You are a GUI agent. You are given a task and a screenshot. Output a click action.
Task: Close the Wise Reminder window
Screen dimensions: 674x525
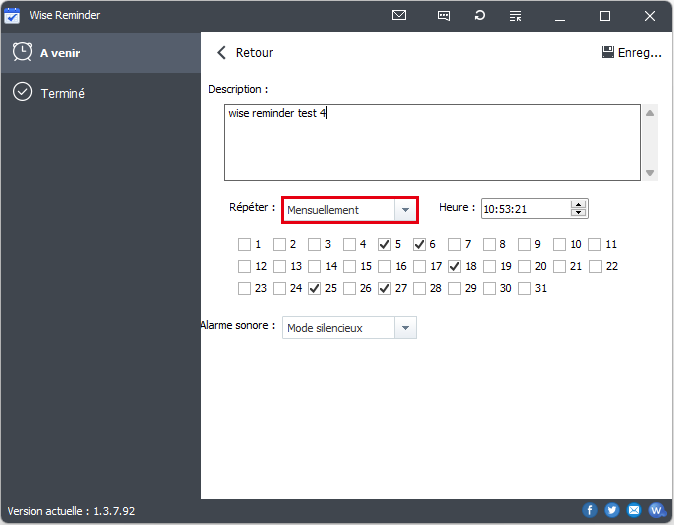click(x=650, y=16)
